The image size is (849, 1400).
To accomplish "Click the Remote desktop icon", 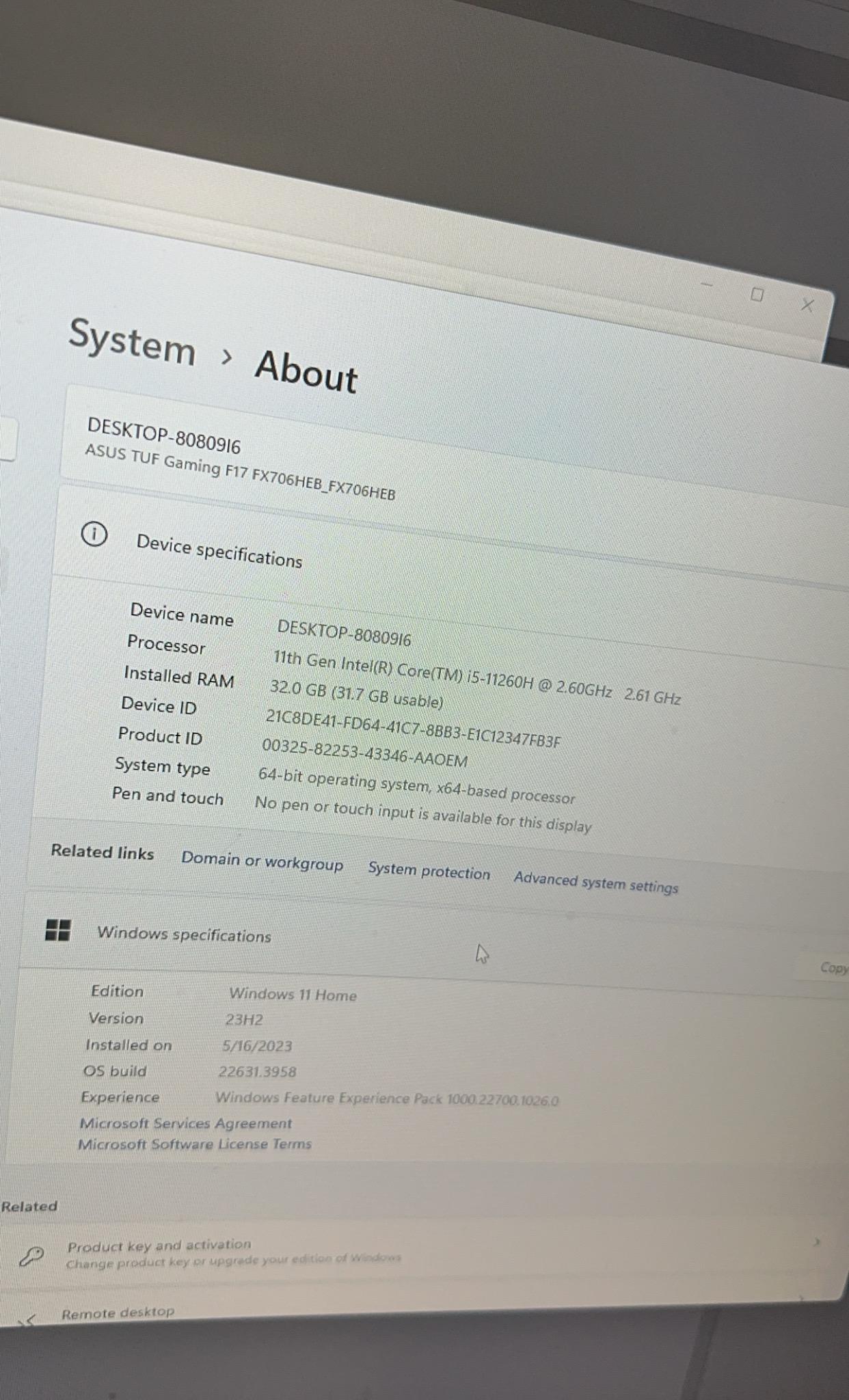I will 27,1321.
